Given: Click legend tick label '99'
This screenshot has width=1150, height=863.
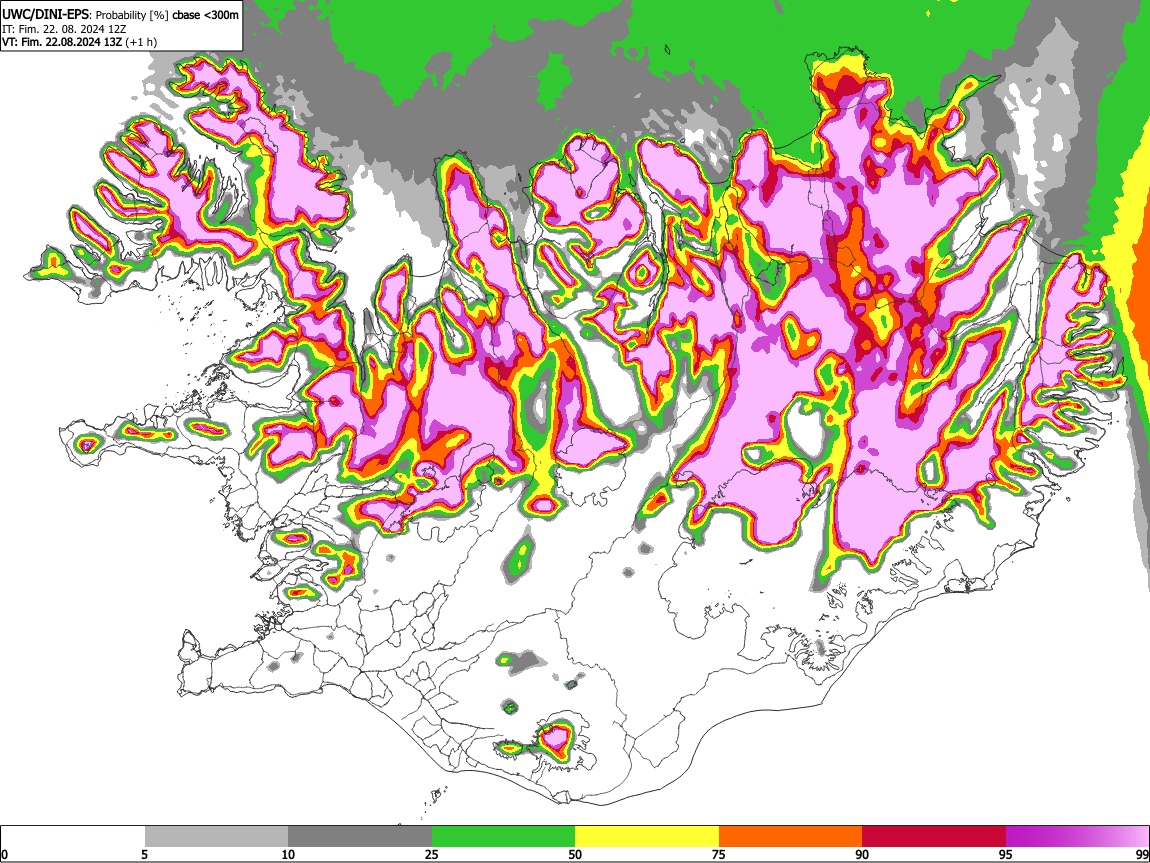Looking at the screenshot, I should [x=1142, y=855].
